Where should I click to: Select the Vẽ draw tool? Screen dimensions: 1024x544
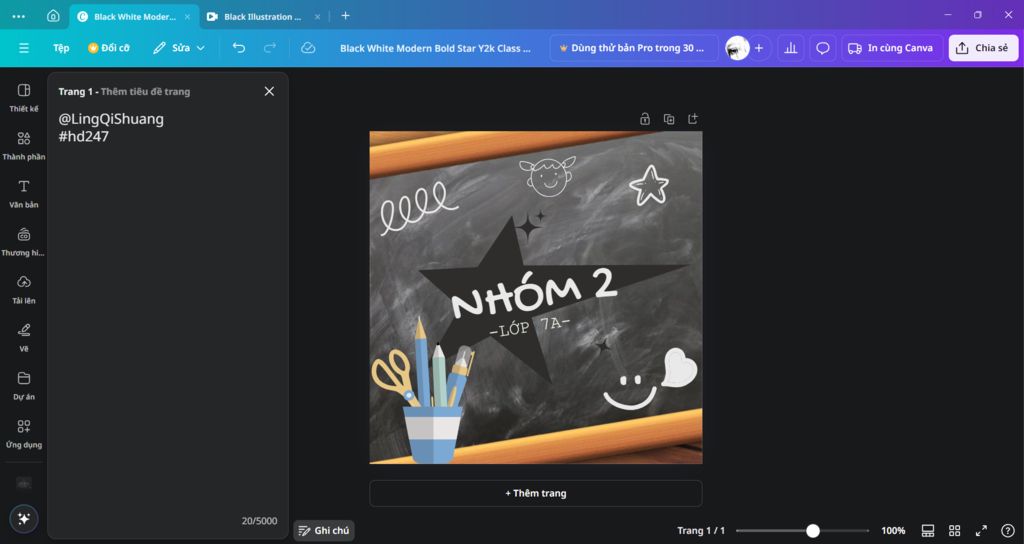24,338
